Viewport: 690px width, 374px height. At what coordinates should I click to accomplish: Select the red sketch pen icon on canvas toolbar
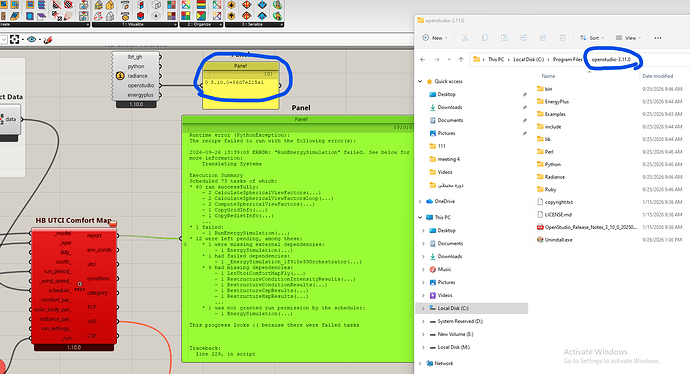point(48,40)
